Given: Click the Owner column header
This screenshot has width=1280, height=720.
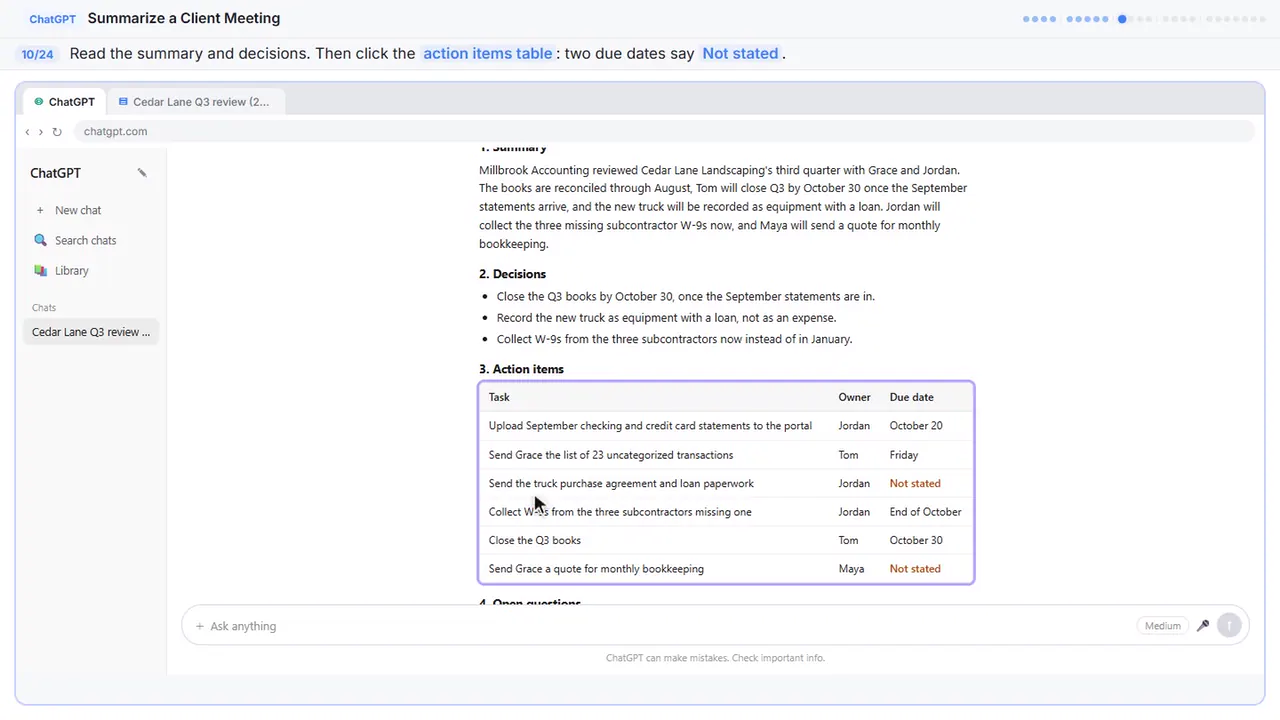Looking at the screenshot, I should pos(854,397).
